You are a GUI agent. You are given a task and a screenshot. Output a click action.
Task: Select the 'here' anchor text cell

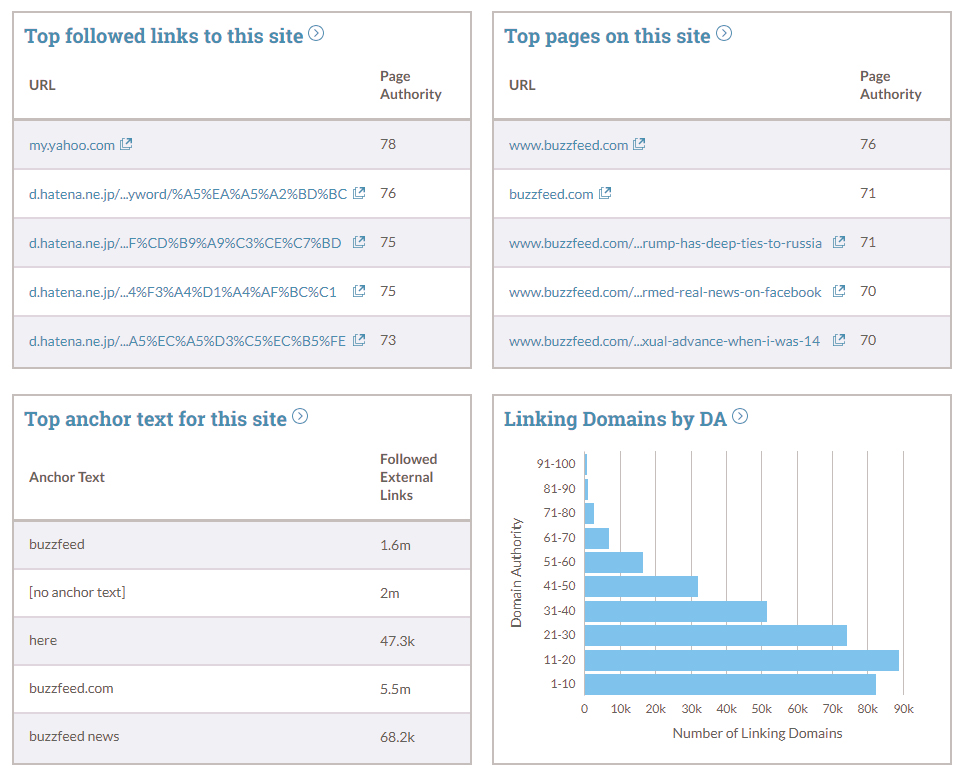tap(43, 640)
